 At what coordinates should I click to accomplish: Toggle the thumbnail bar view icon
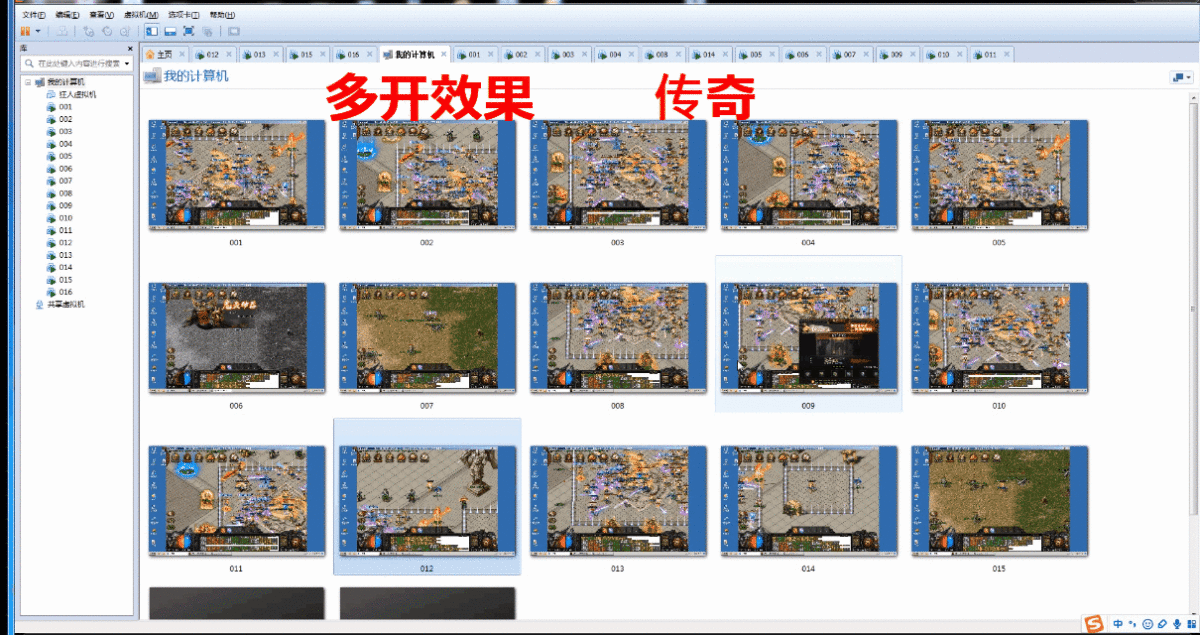coord(170,32)
